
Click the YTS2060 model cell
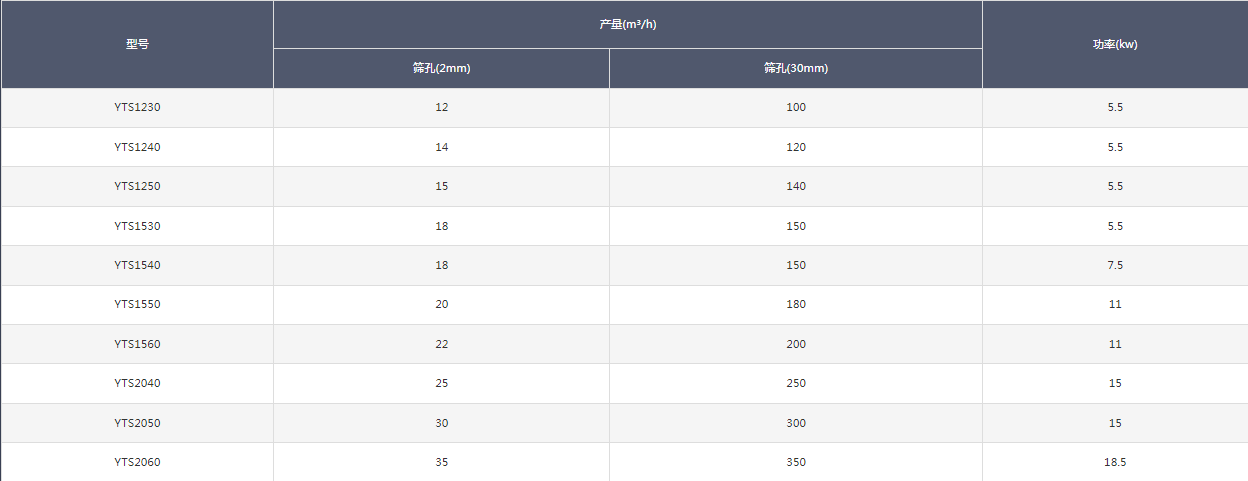coord(137,462)
